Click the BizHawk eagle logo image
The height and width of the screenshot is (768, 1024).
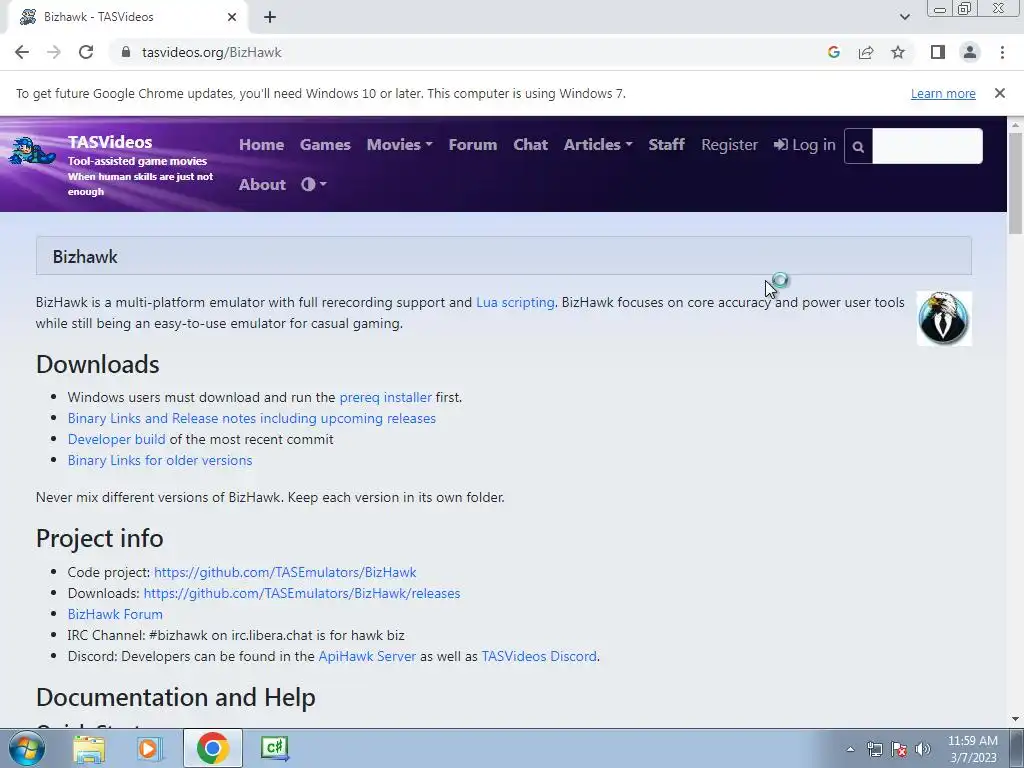(944, 319)
